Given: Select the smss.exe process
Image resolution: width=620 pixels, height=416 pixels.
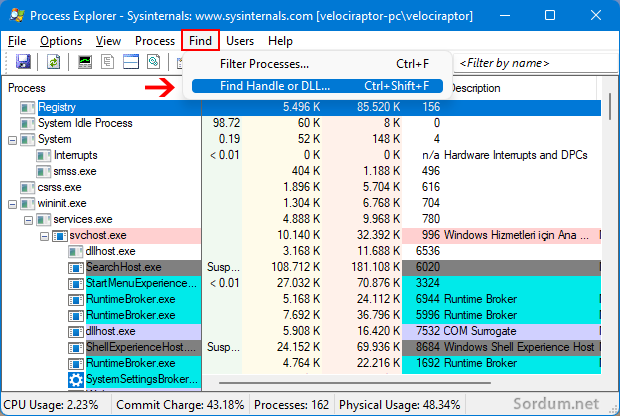Looking at the screenshot, I should [x=75, y=172].
